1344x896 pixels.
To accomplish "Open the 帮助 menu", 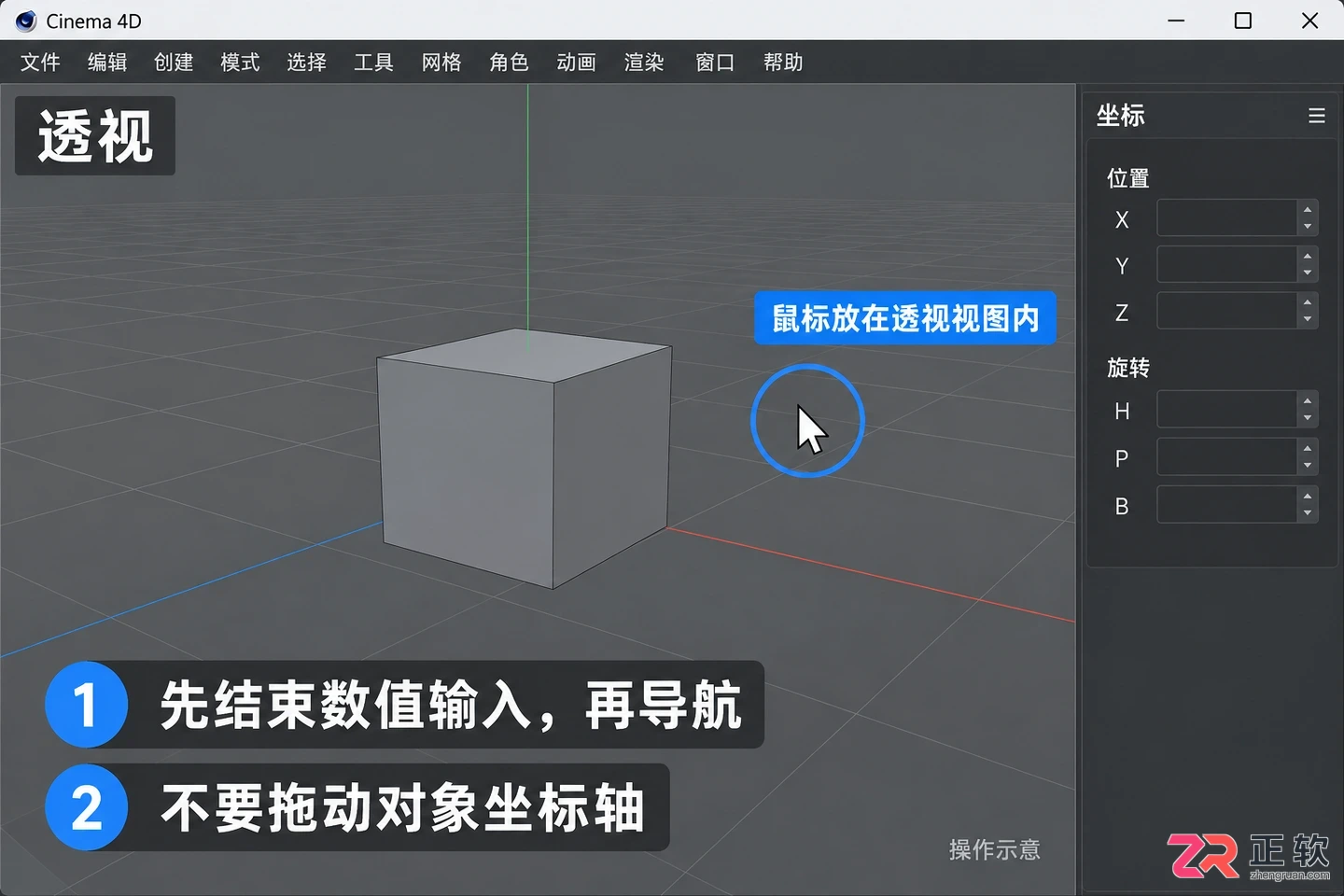I will coord(783,63).
